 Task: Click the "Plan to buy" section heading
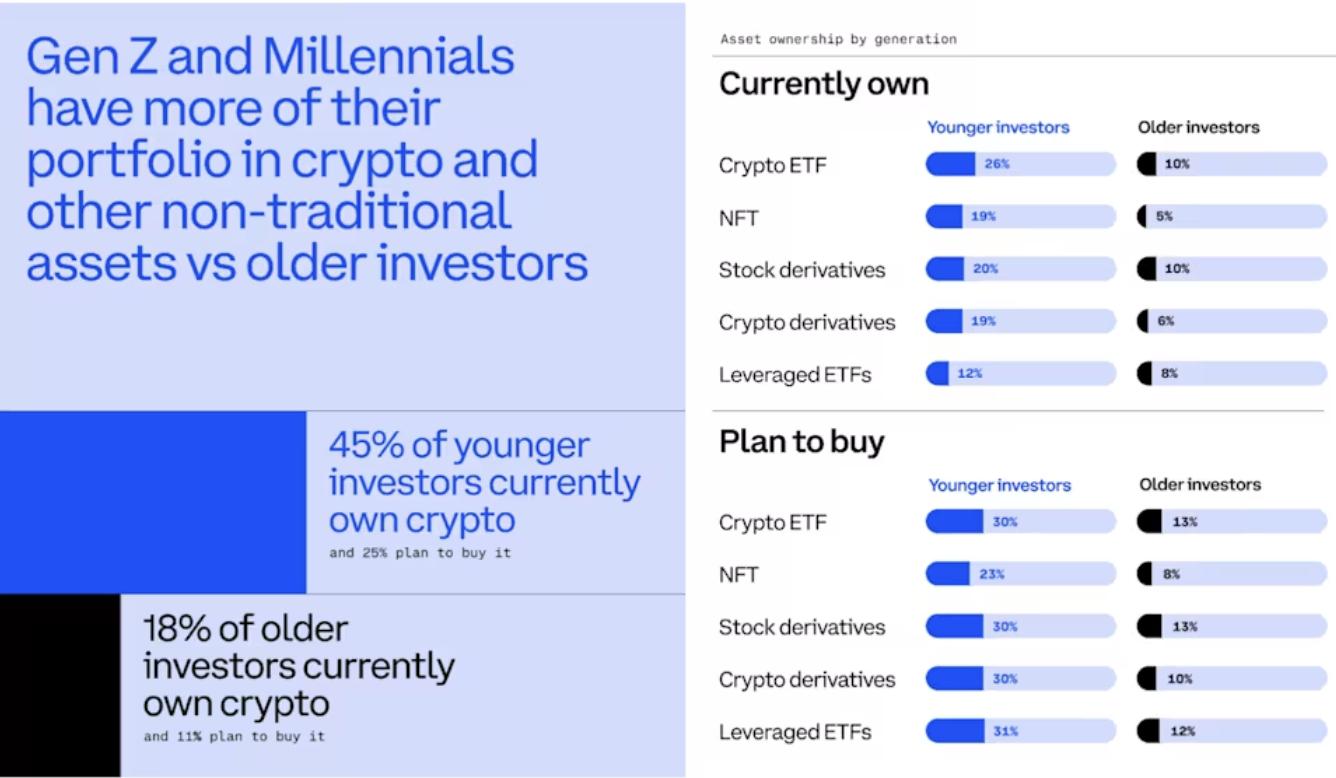click(x=802, y=442)
